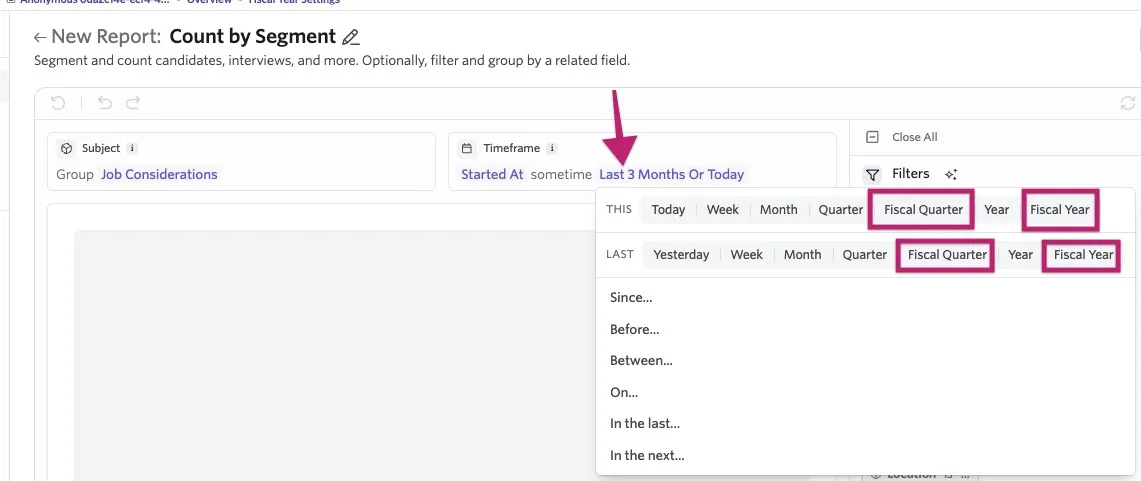Image resolution: width=1141 pixels, height=481 pixels.
Task: Click the Overview breadcrumb link
Action: click(210, 1)
